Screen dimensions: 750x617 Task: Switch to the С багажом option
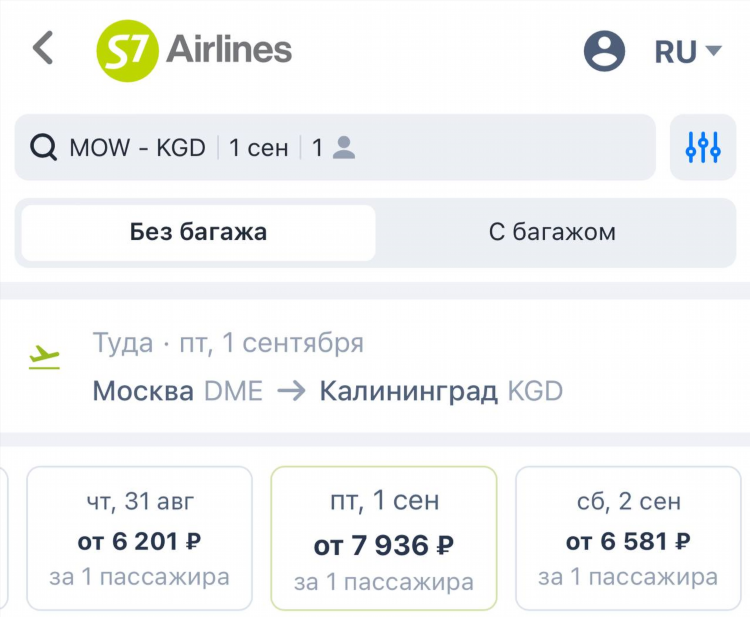point(552,232)
